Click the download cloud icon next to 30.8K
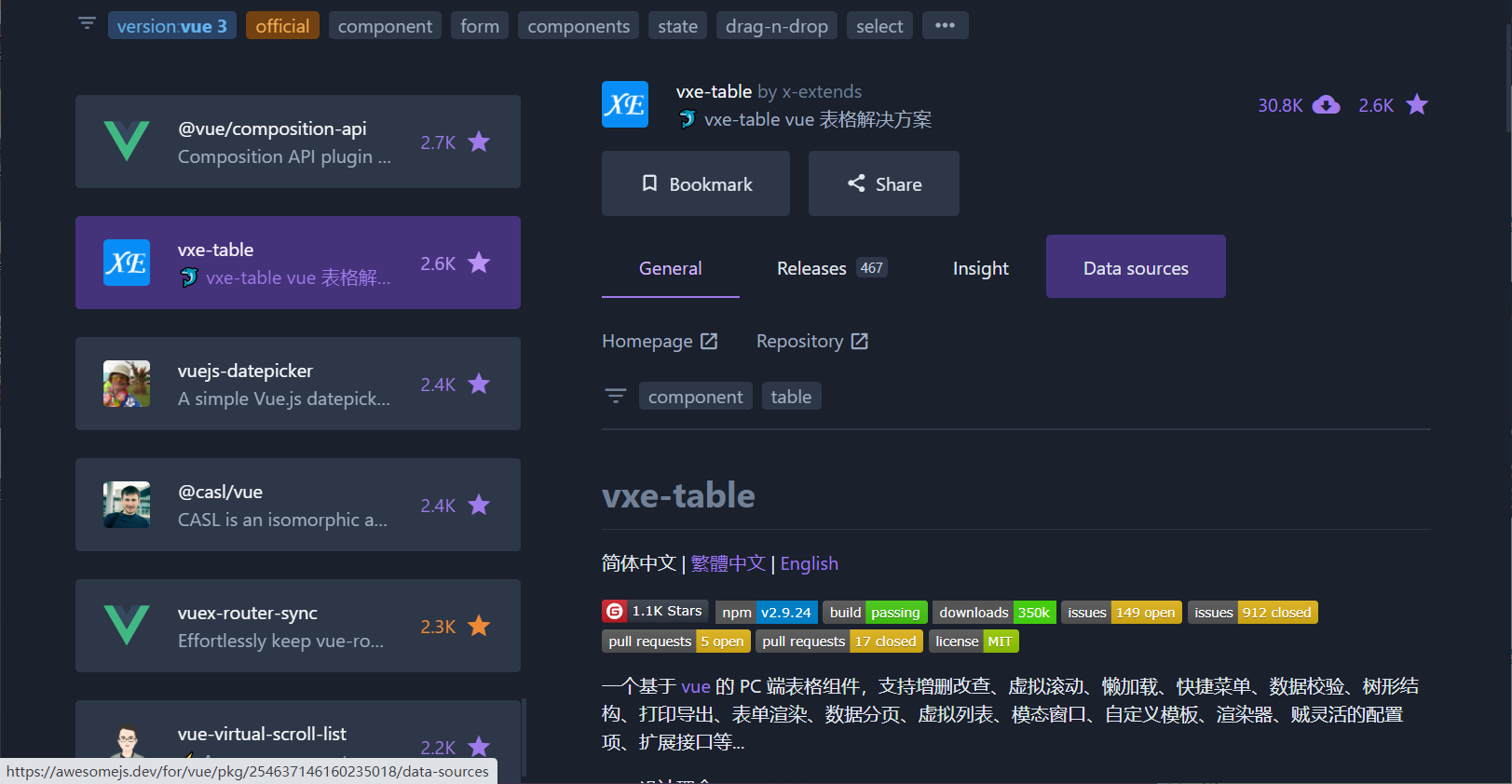This screenshot has width=1512, height=784. 1326,104
